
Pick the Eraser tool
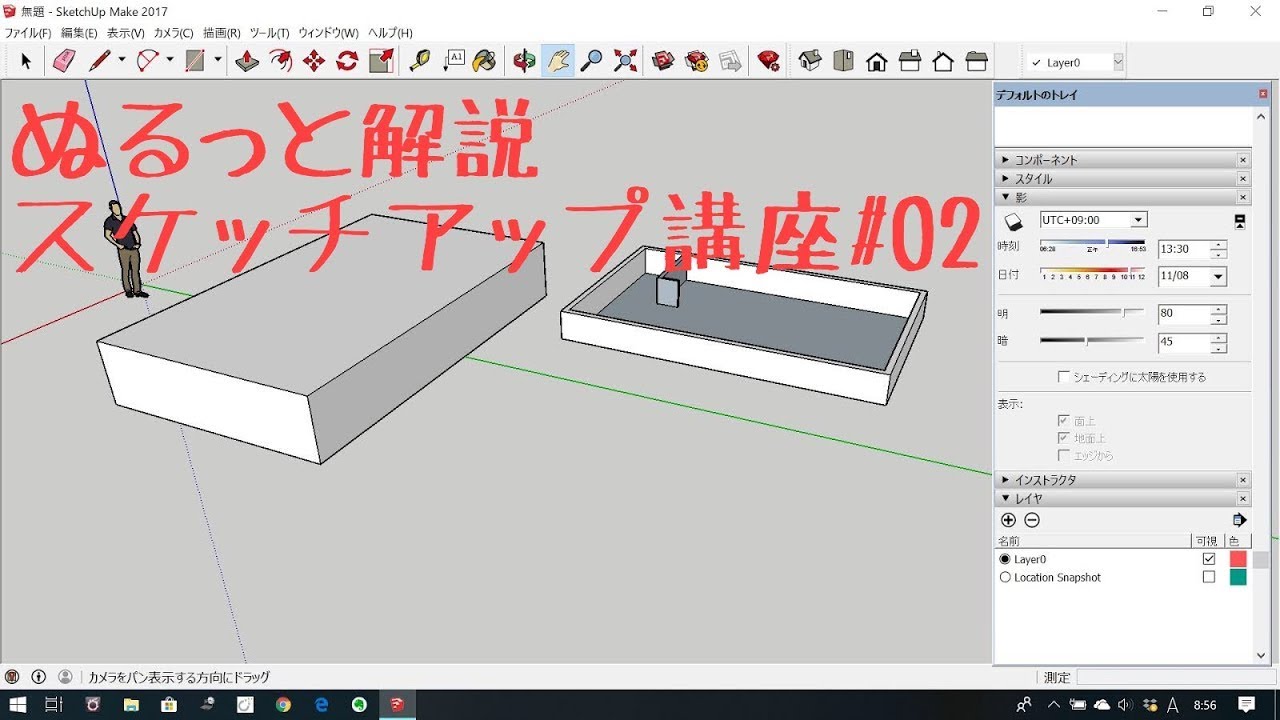(64, 61)
